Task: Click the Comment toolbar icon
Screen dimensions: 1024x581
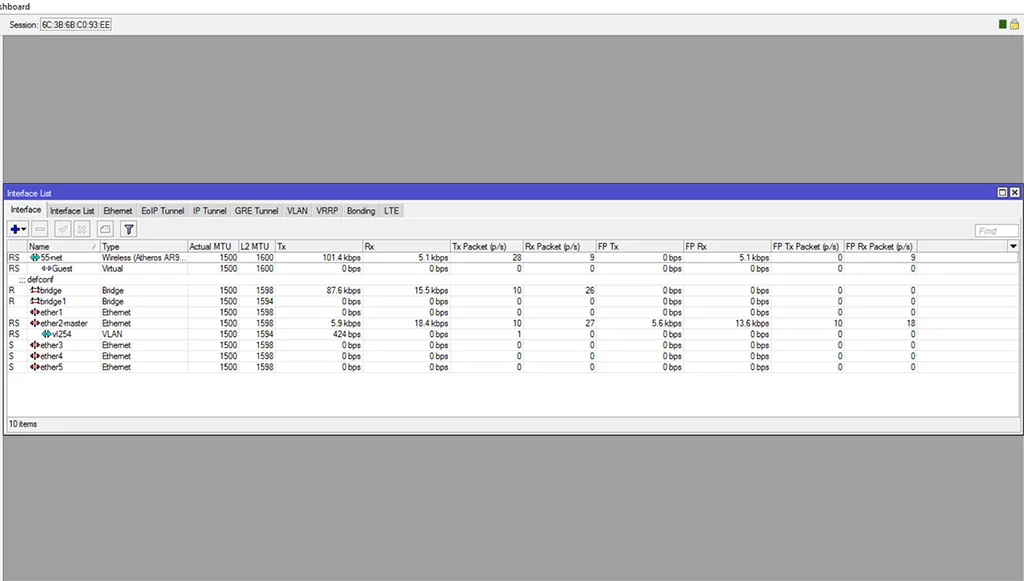Action: point(105,229)
